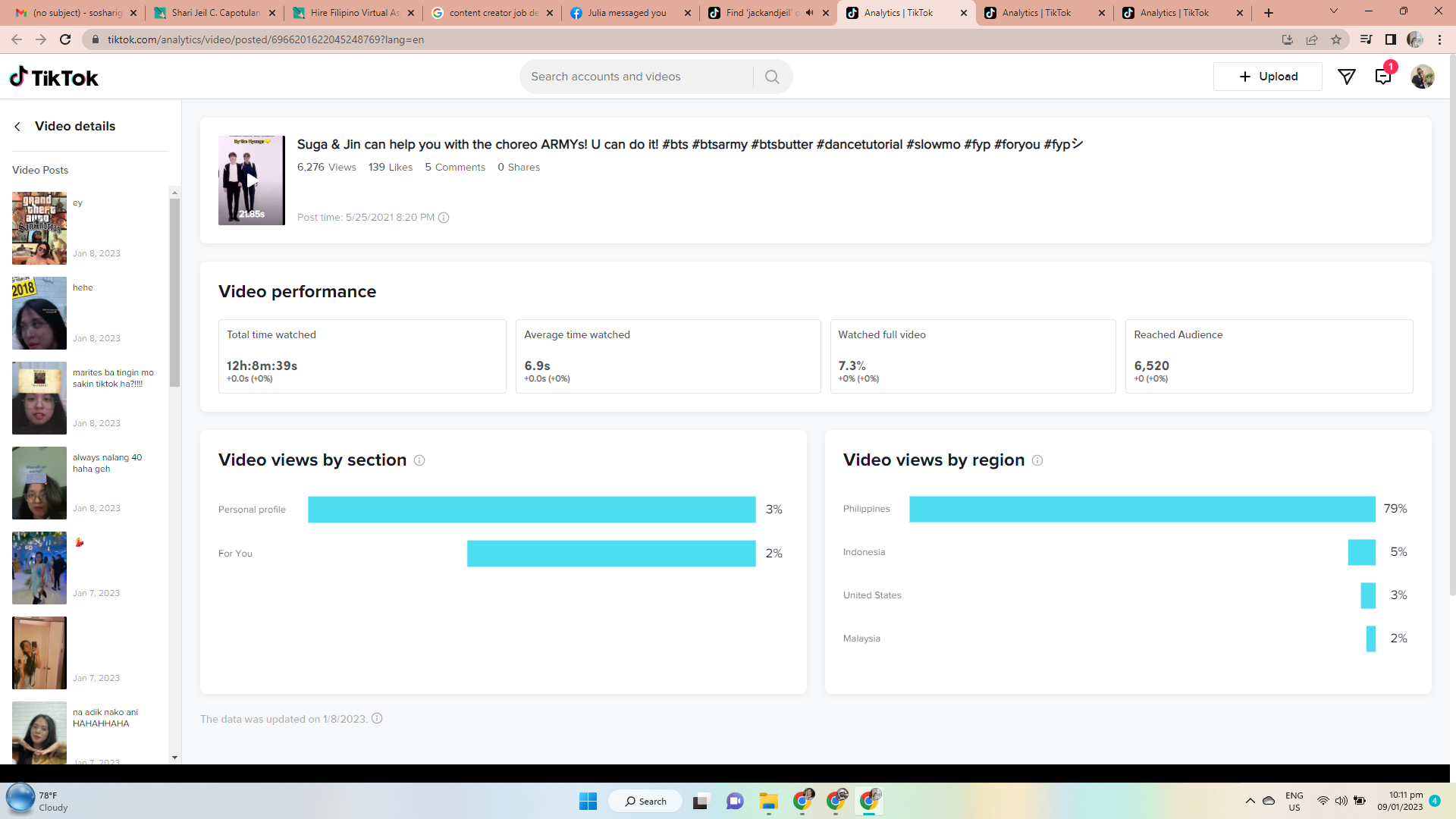
Task: Open Chrome tab search dropdown arrow
Action: (x=1333, y=11)
